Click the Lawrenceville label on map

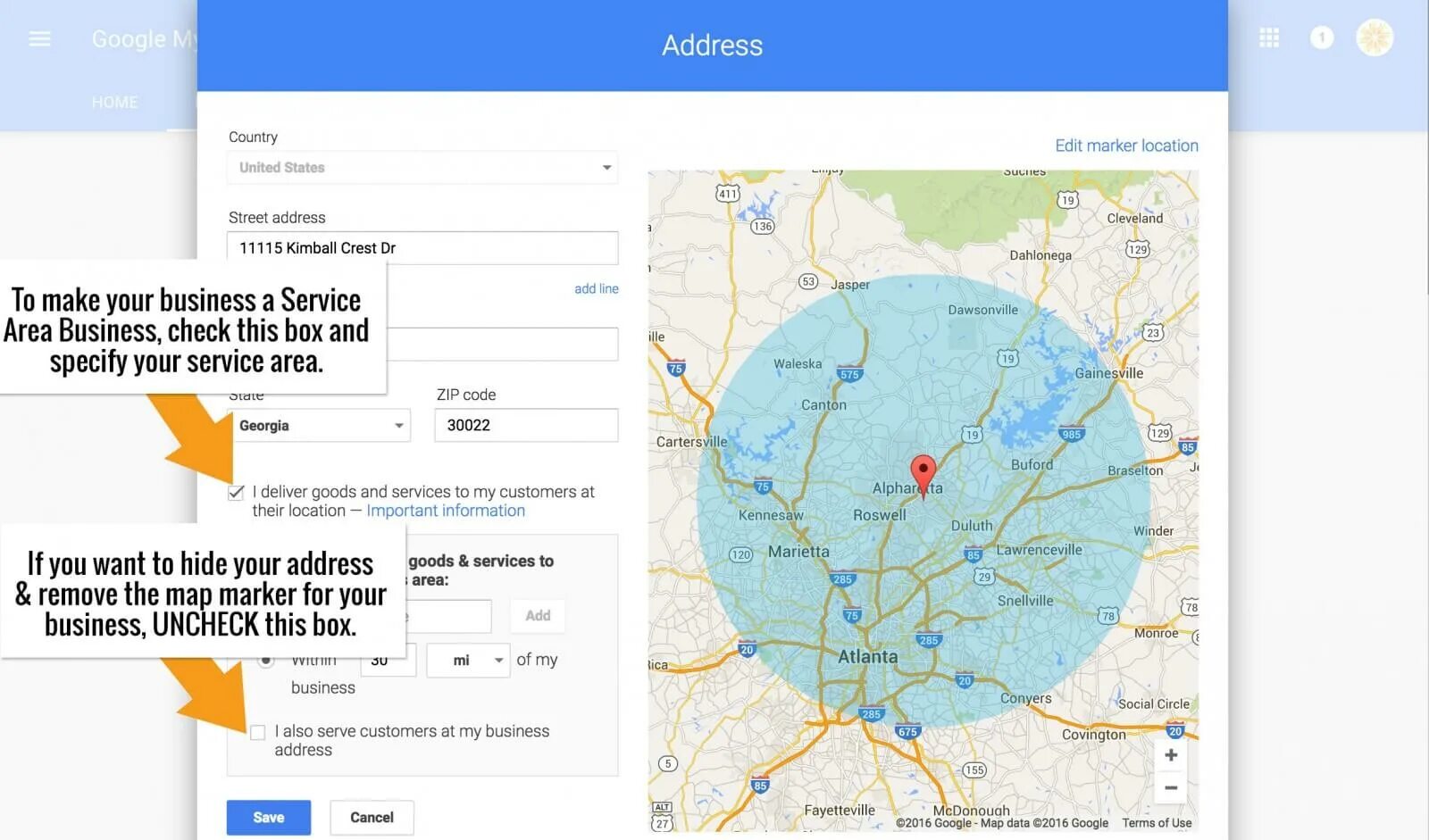click(1039, 550)
